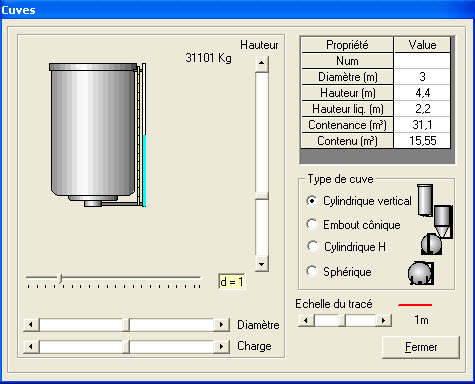Click the empty Num value cell

coord(422,61)
